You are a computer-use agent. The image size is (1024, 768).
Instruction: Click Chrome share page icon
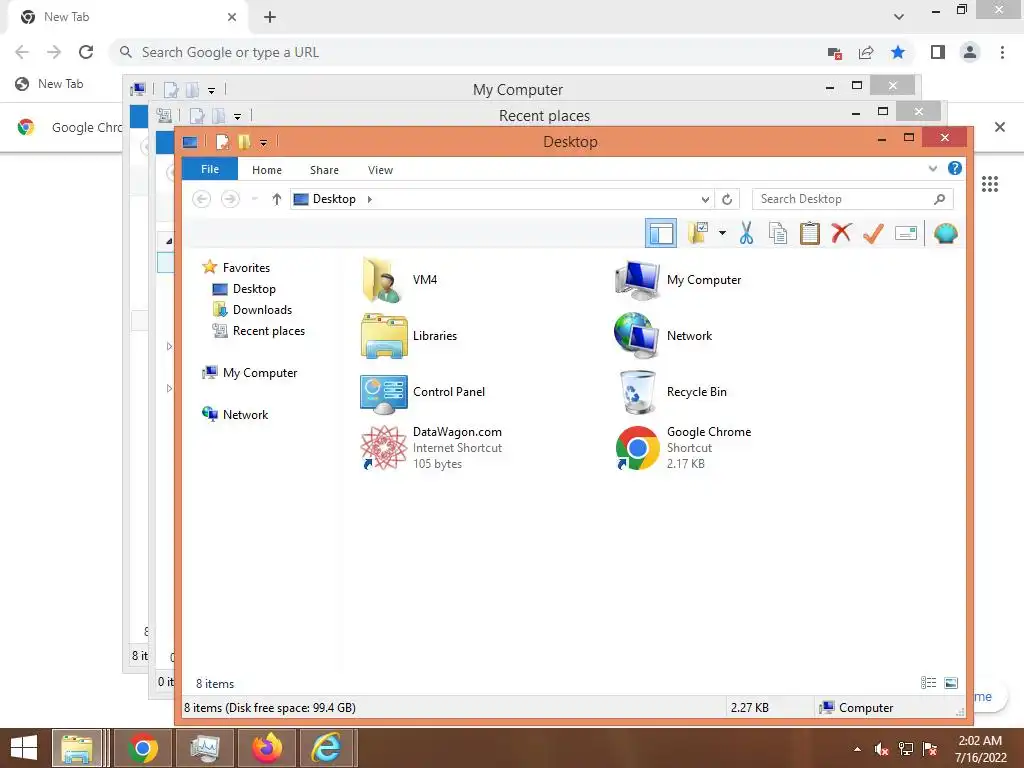[866, 52]
